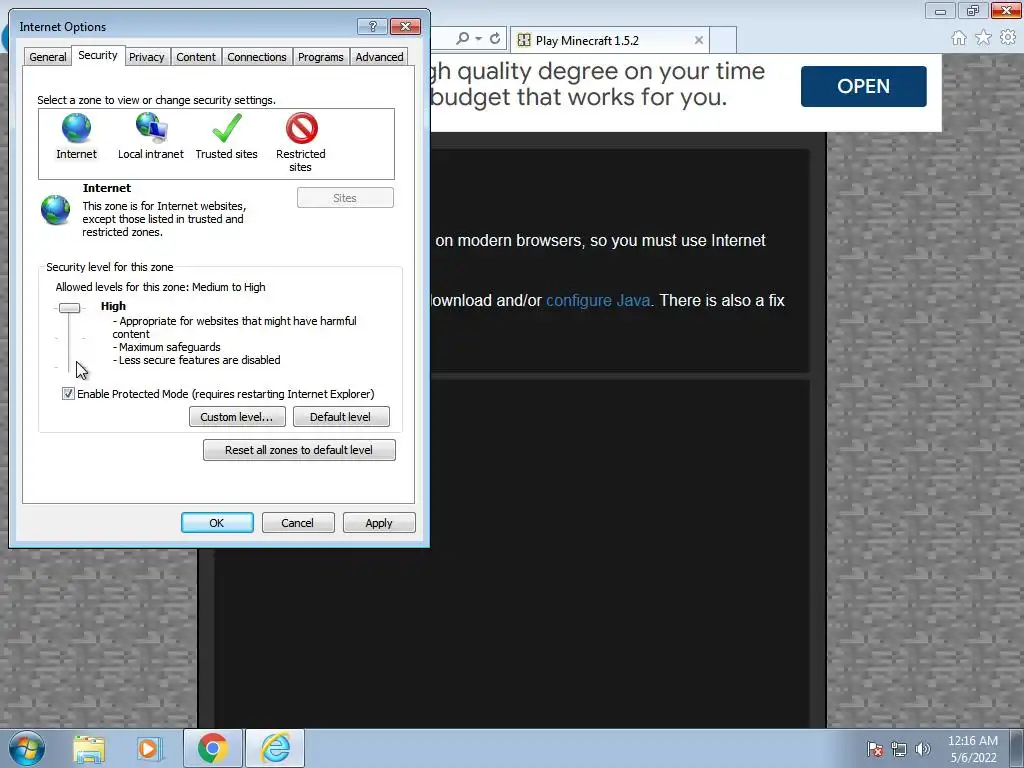The height and width of the screenshot is (768, 1024).
Task: Select the Security tab
Action: tap(98, 56)
